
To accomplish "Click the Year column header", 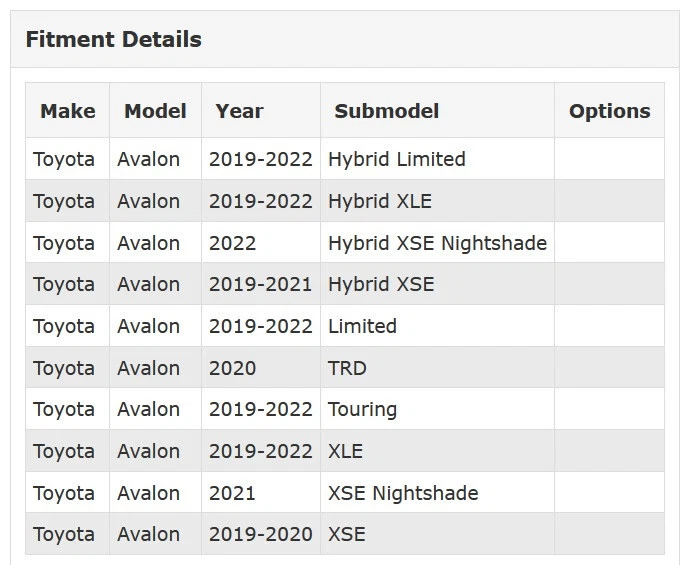I will [239, 111].
